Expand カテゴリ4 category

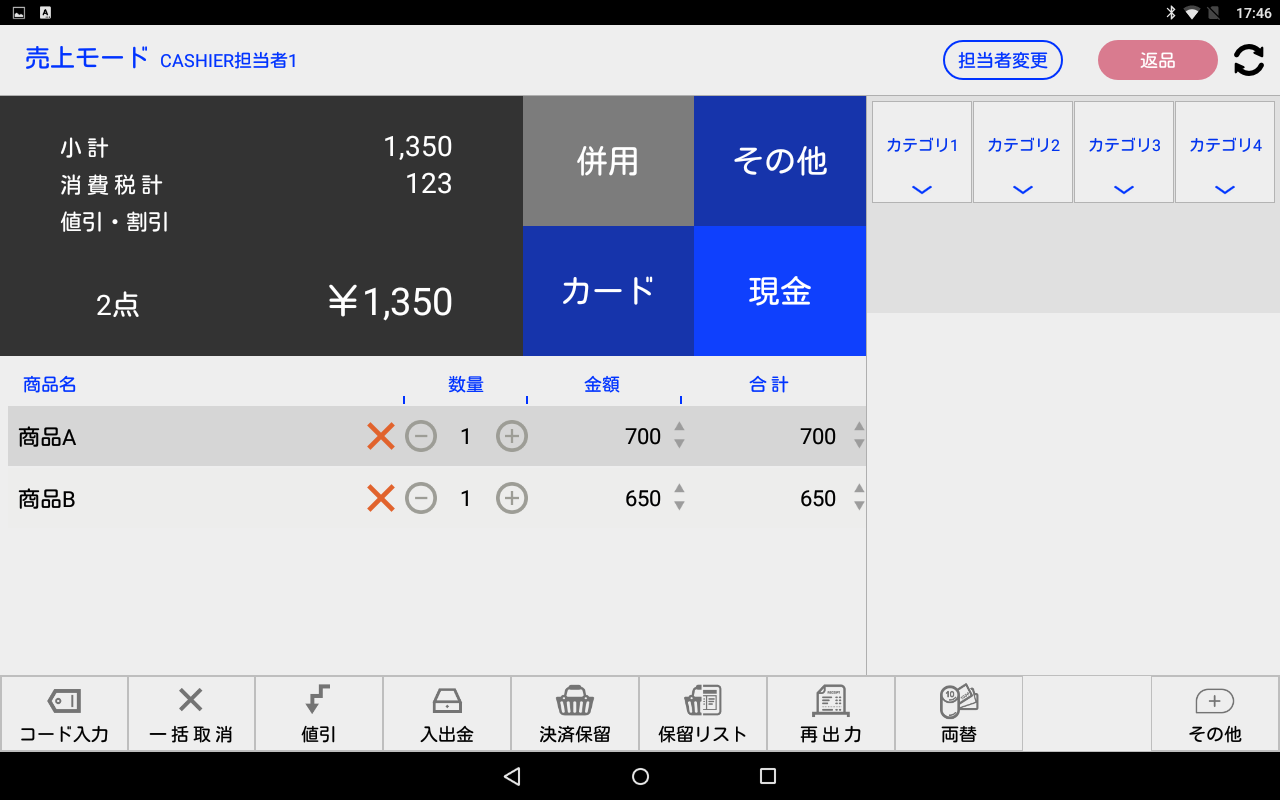1225,152
